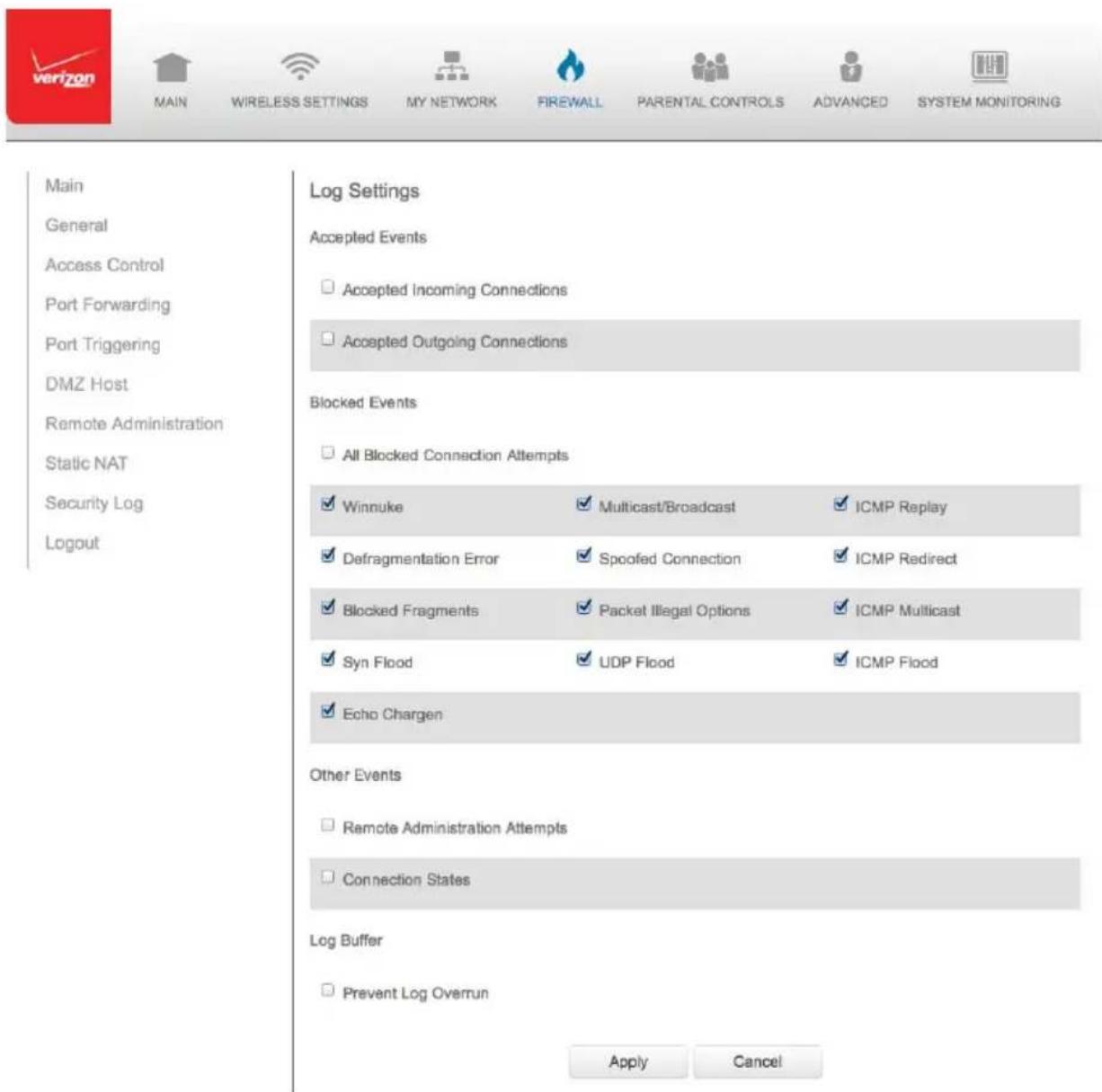Viewport: 1102px width, 1092px height.
Task: Click the Apply button
Action: [628, 1061]
